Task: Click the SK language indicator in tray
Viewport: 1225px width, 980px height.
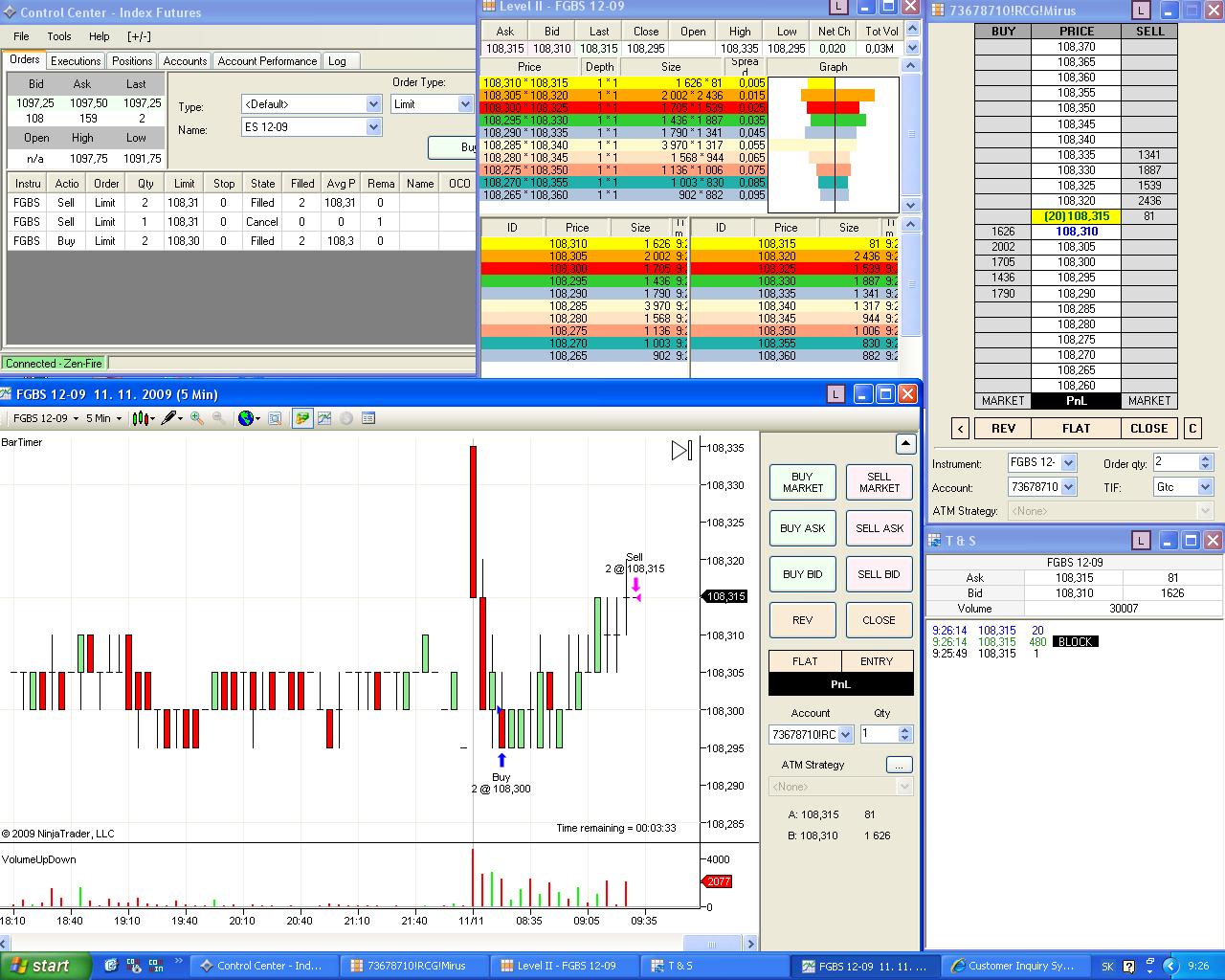Action: tap(1107, 967)
